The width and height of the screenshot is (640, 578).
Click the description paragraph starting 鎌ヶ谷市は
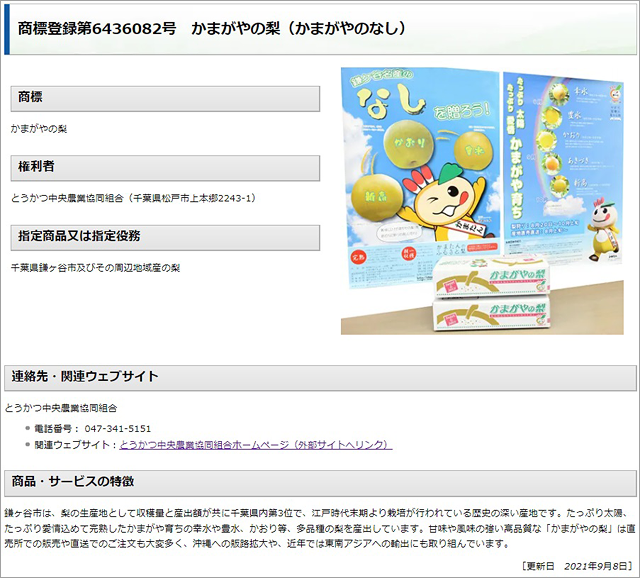(x=320, y=528)
